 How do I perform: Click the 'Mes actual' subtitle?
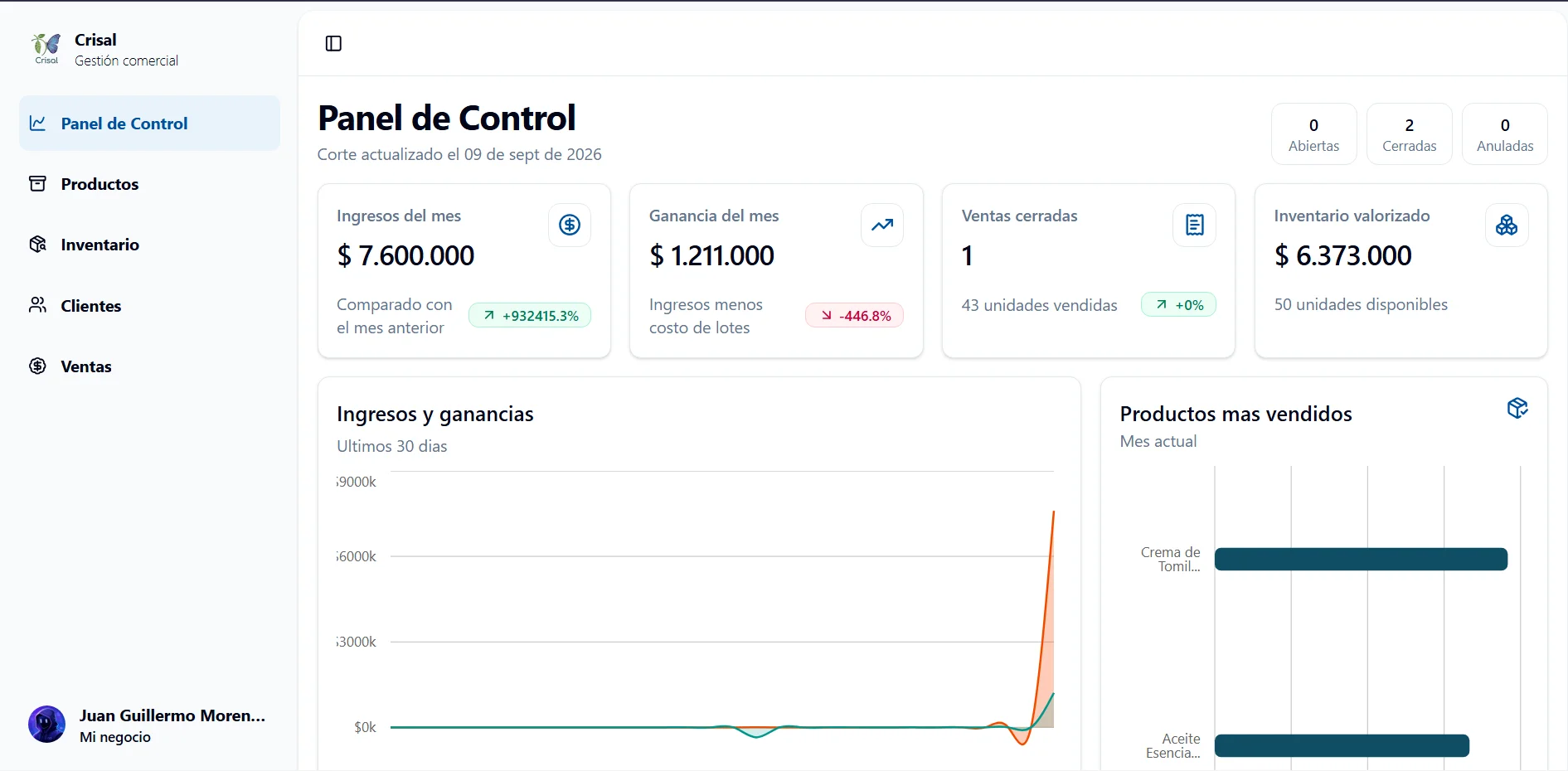click(x=1158, y=441)
